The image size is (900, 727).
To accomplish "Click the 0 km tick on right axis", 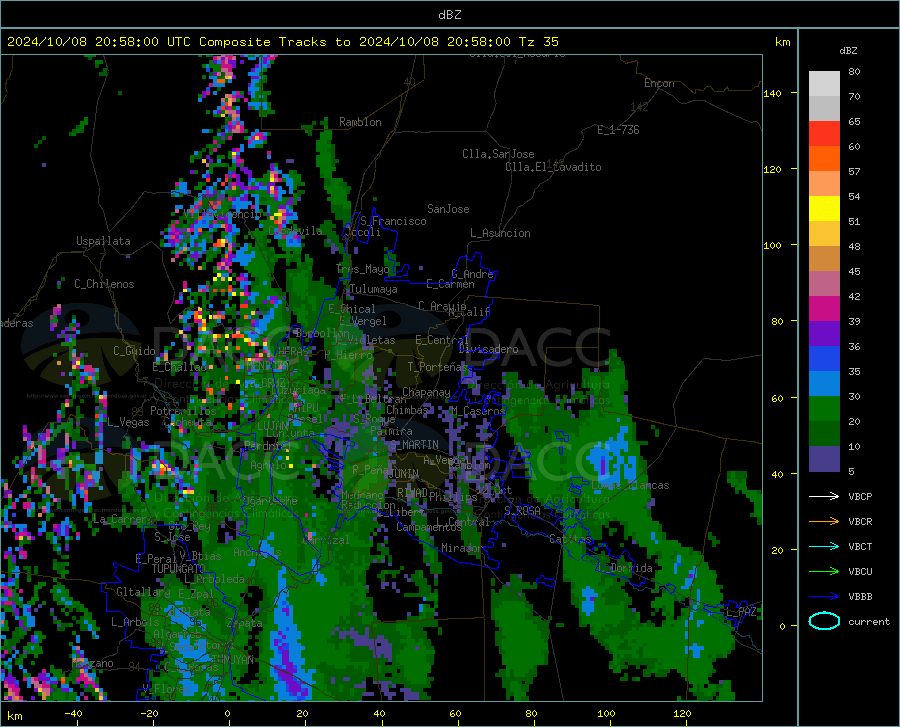I will [782, 626].
